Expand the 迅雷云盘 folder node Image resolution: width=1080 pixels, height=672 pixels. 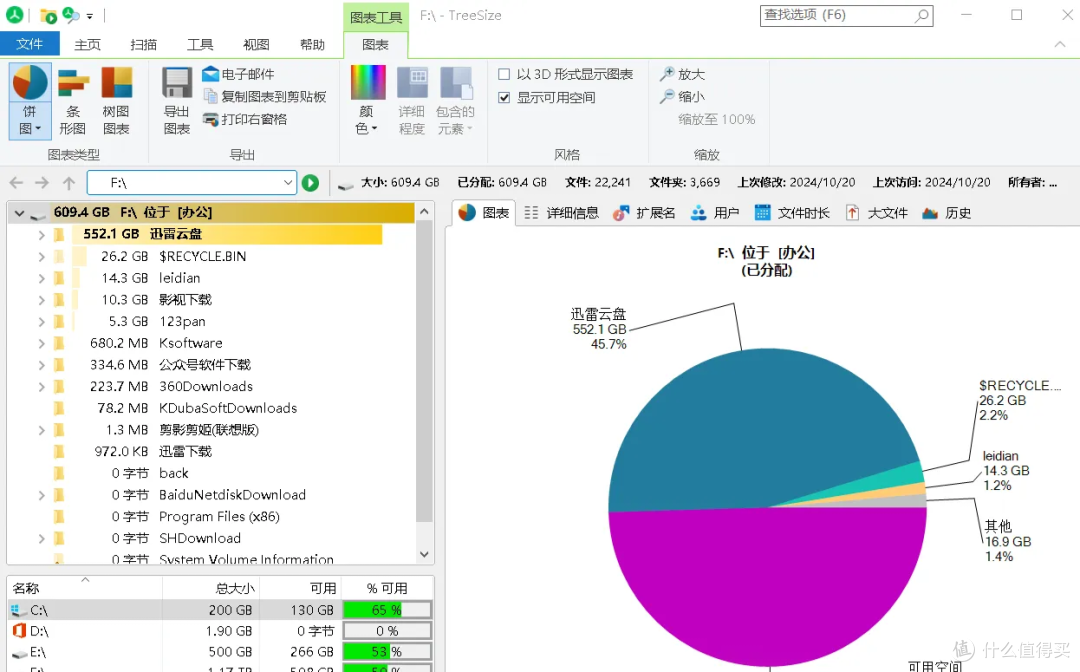click(41, 235)
